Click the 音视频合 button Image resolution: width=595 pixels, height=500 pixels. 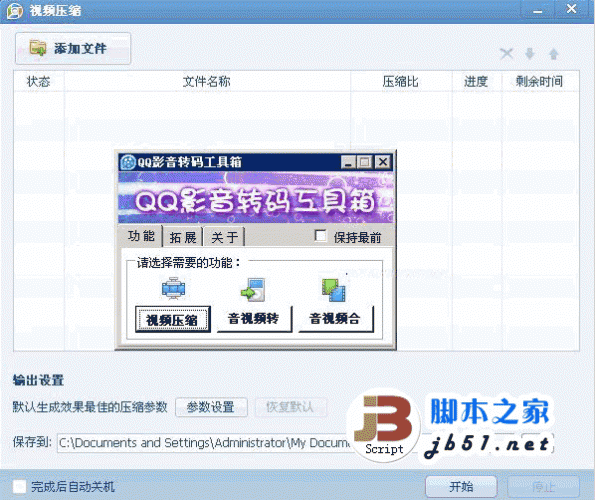335,319
